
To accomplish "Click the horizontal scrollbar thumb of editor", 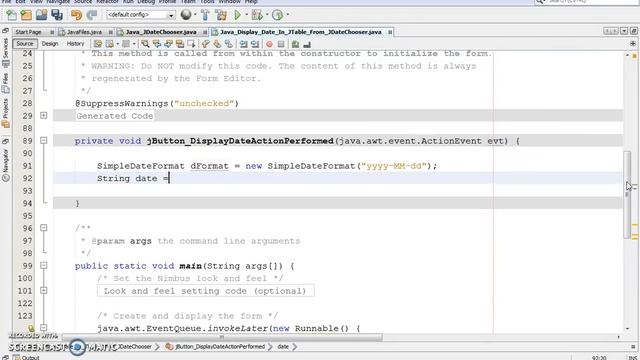I will click(222, 337).
